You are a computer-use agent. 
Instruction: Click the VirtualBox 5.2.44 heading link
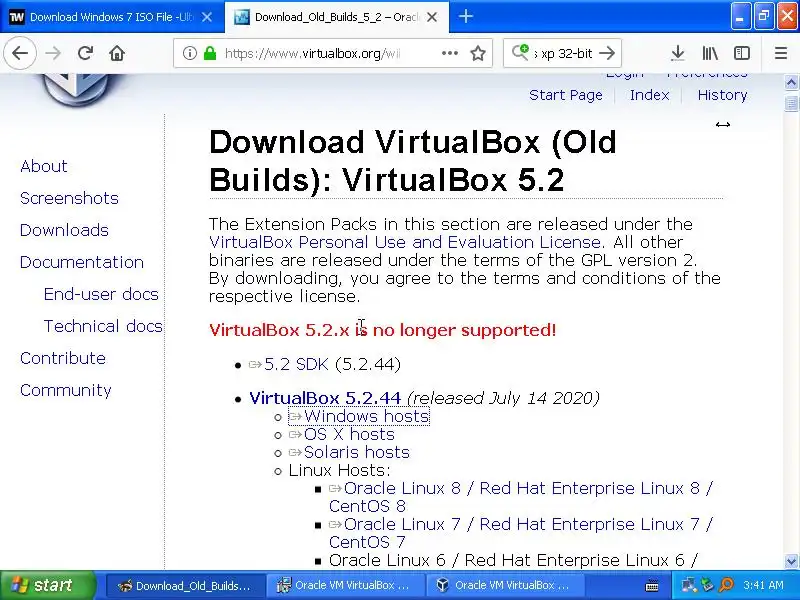pyautogui.click(x=325, y=398)
